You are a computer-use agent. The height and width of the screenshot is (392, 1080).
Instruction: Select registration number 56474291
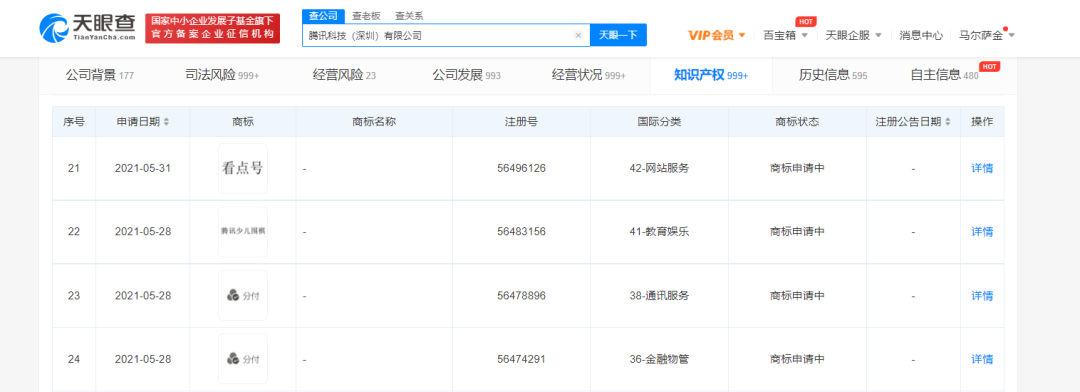click(521, 359)
